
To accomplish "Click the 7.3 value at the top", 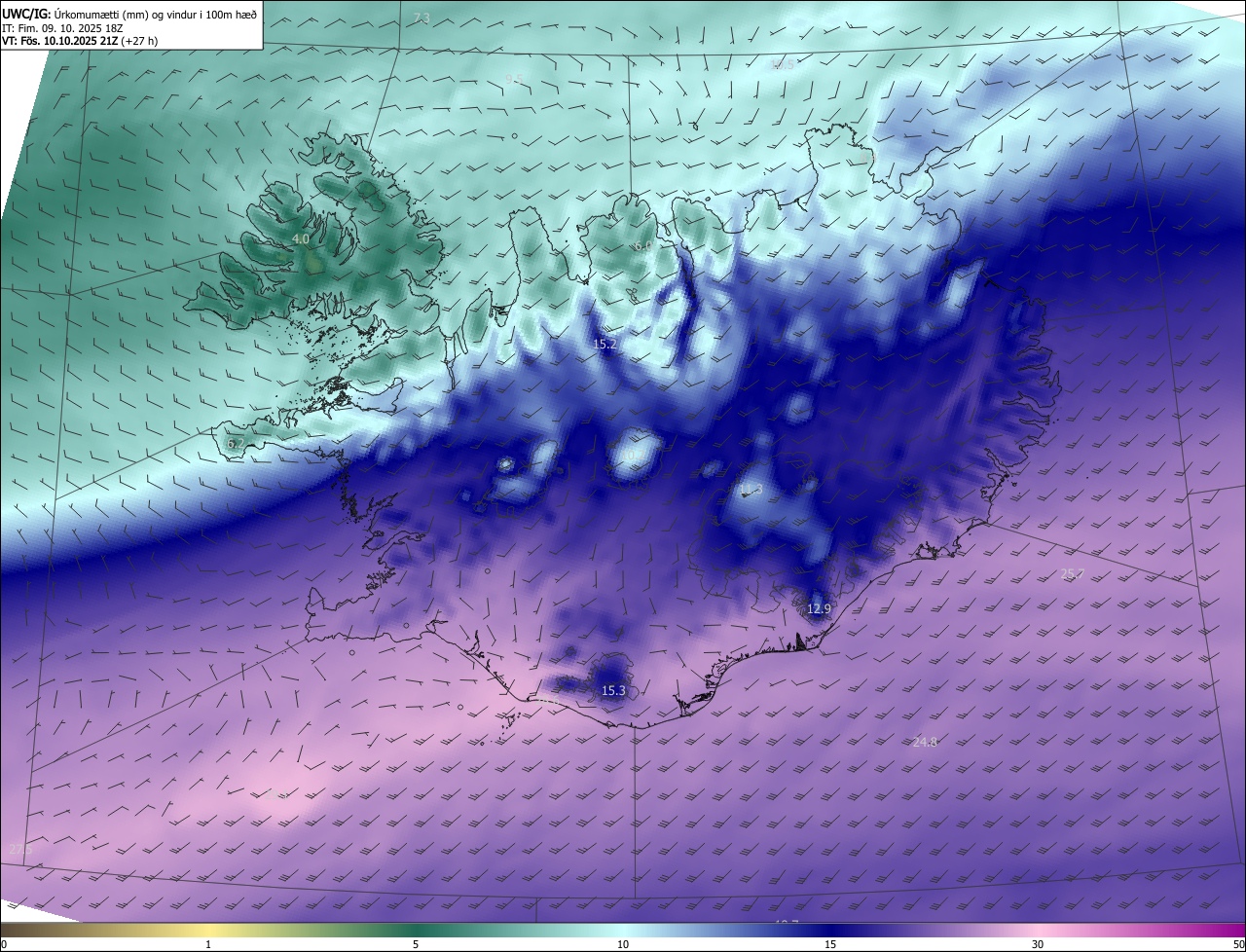I will (x=421, y=18).
